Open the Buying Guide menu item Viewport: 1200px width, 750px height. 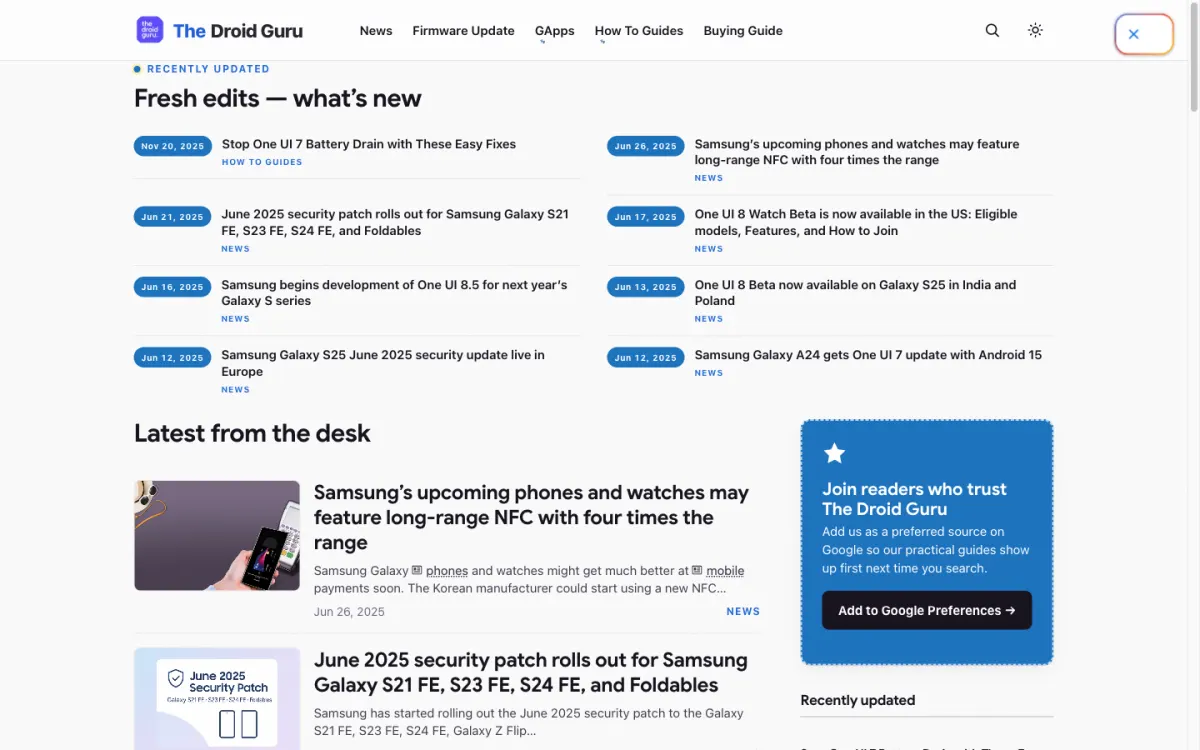[743, 31]
